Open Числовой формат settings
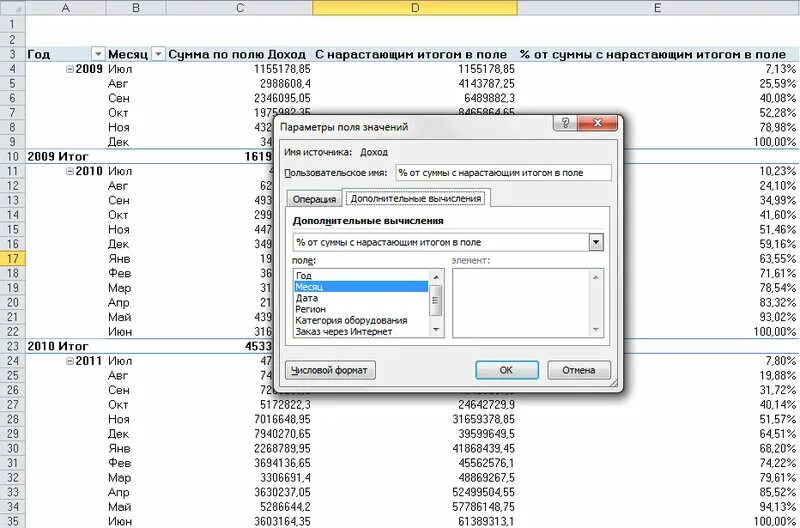The image size is (800, 528). pyautogui.click(x=330, y=370)
